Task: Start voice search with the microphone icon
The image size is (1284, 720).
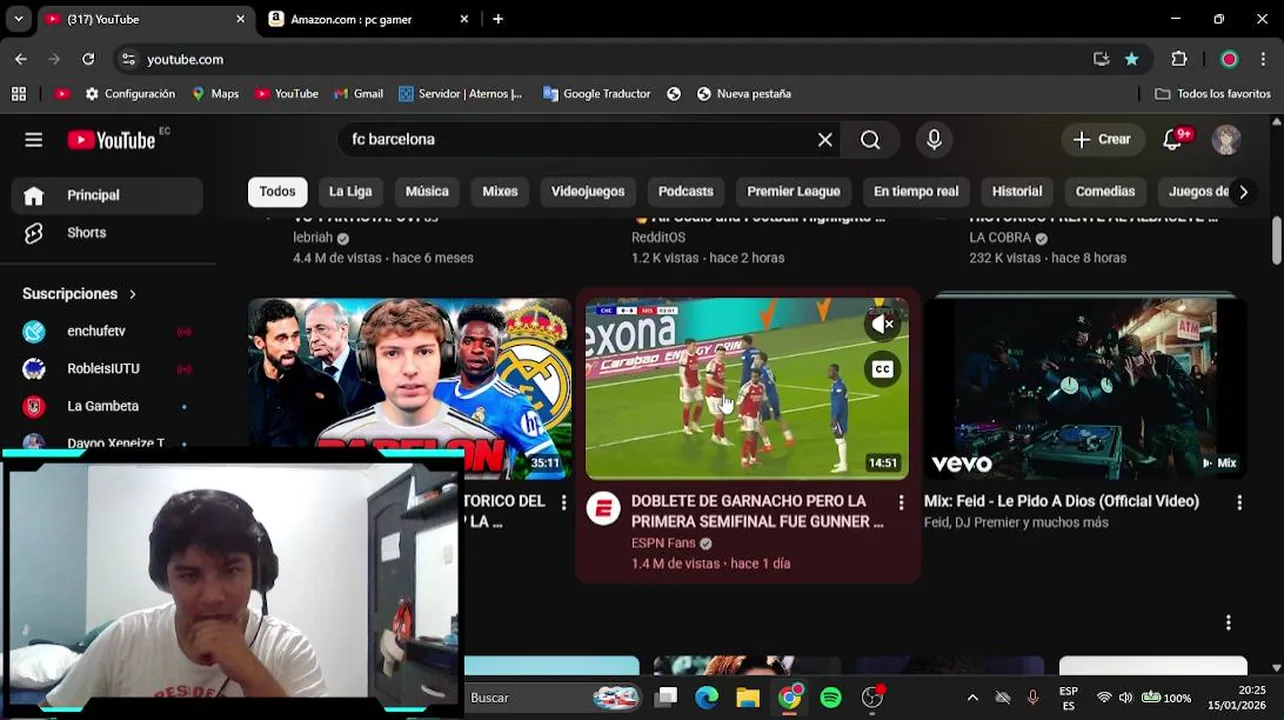Action: (x=934, y=140)
